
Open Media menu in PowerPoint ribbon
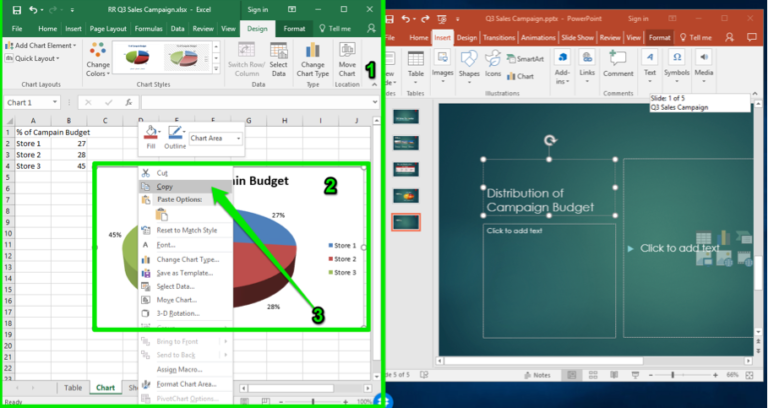point(704,66)
